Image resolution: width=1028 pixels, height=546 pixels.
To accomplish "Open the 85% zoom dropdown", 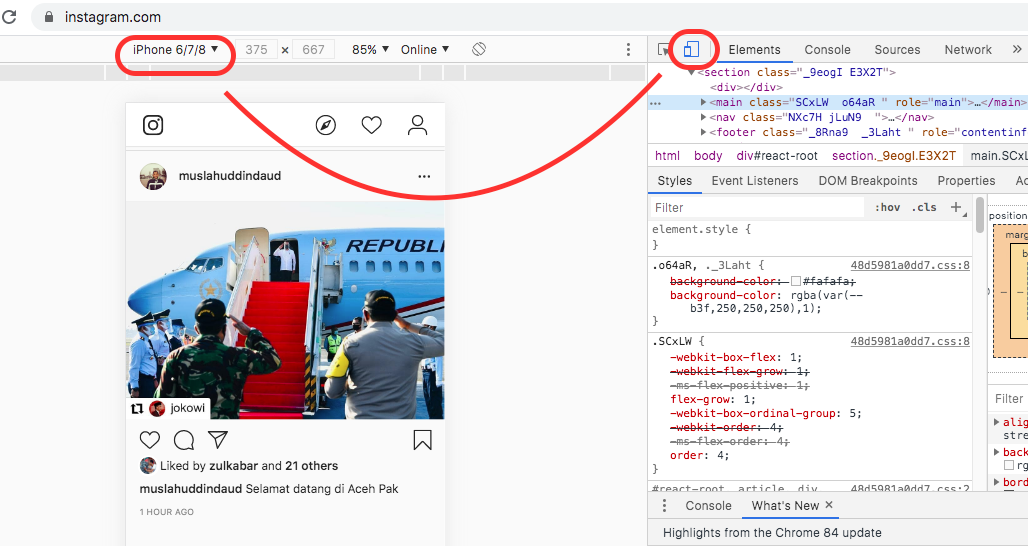I will (x=370, y=49).
